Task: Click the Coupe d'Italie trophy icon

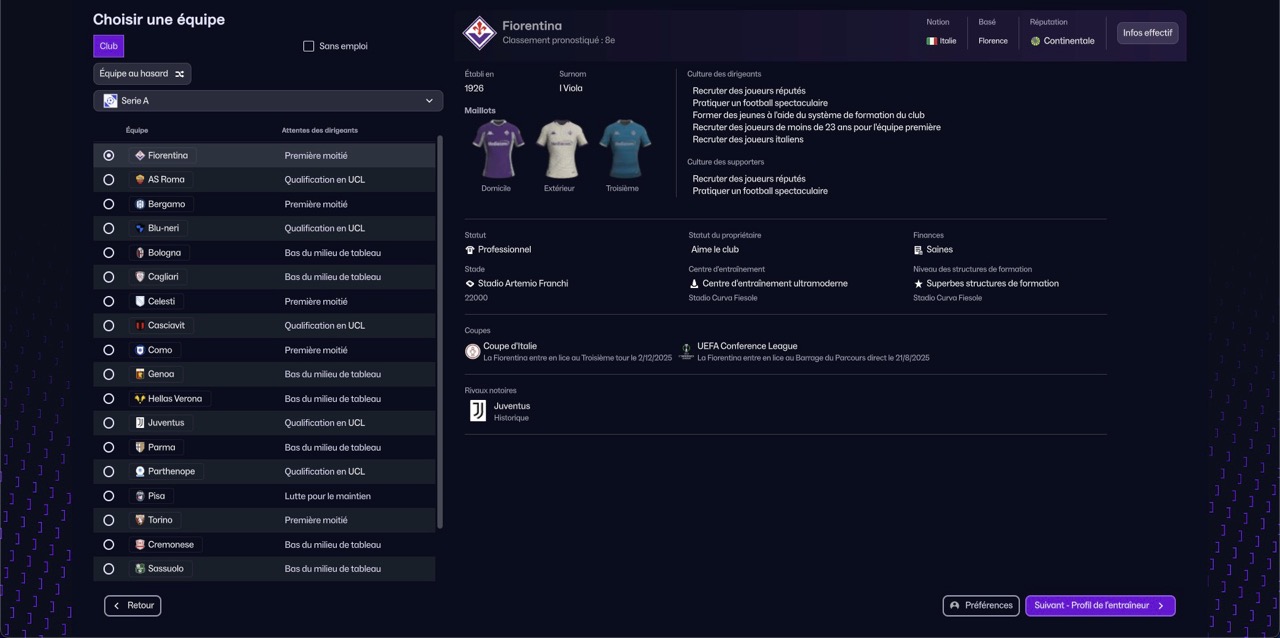Action: (x=472, y=351)
